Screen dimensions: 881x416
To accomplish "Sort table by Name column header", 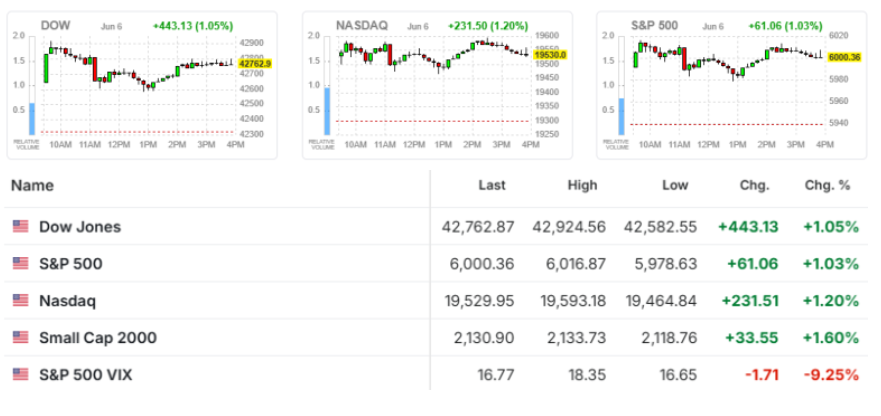I will [33, 186].
